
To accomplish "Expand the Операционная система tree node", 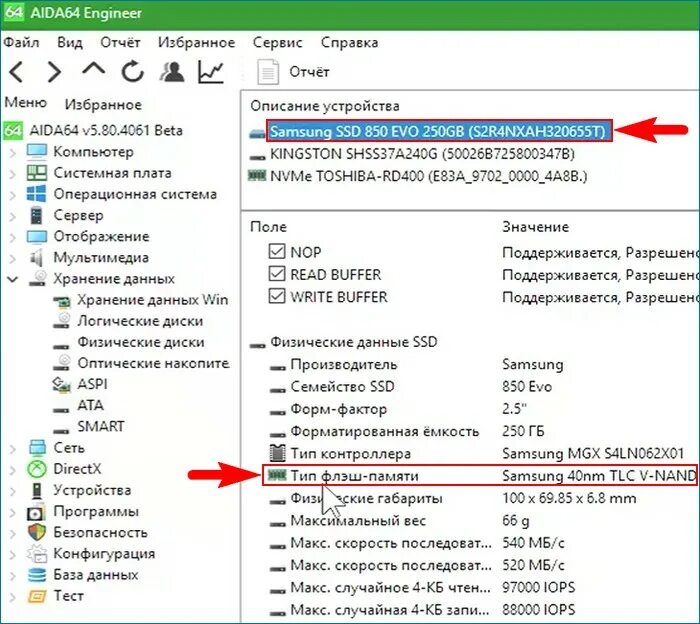I will pos(13,195).
